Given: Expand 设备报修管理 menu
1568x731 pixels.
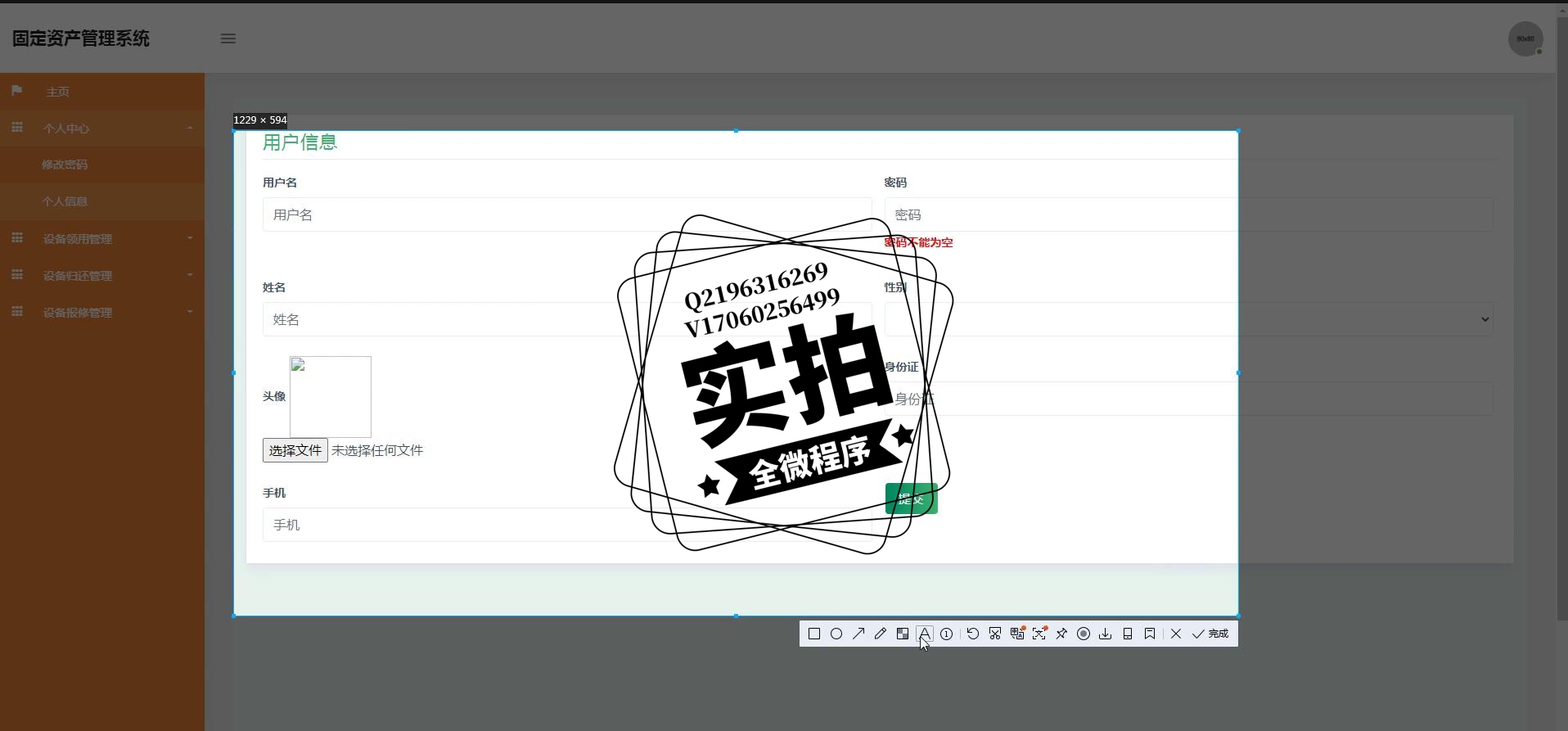Looking at the screenshot, I should 102,313.
